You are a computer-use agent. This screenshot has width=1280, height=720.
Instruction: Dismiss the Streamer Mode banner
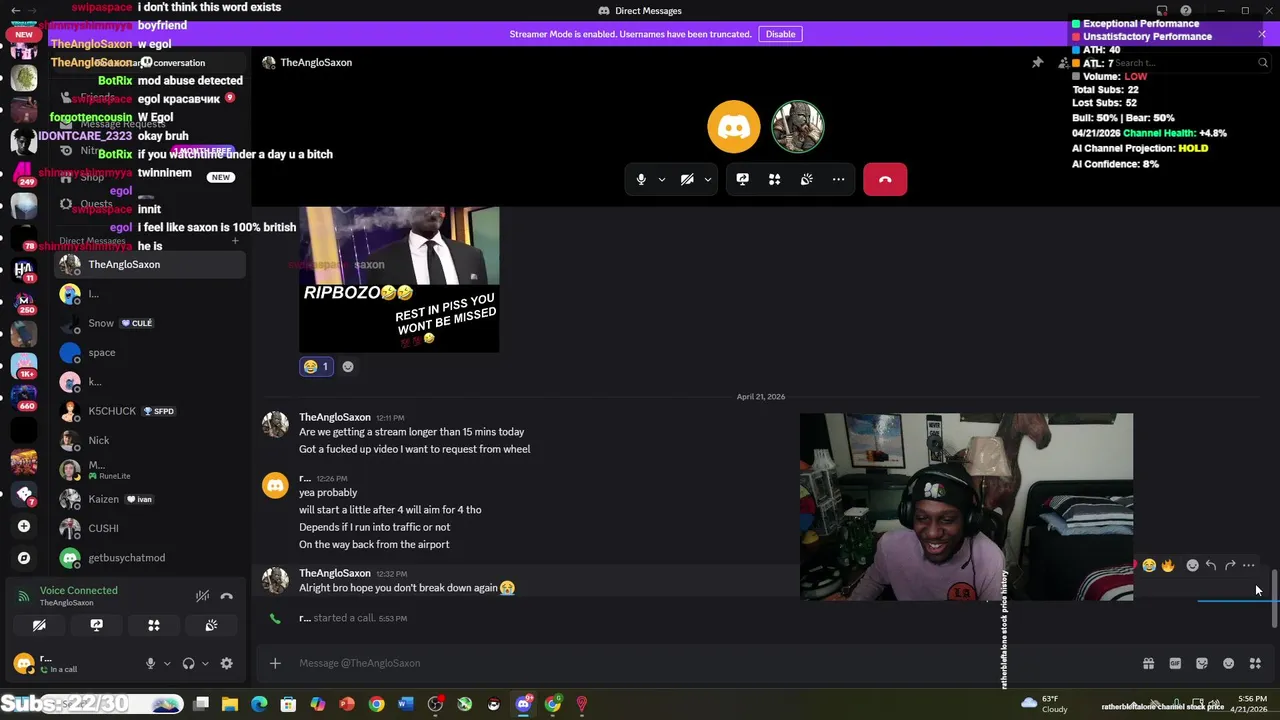(1262, 34)
